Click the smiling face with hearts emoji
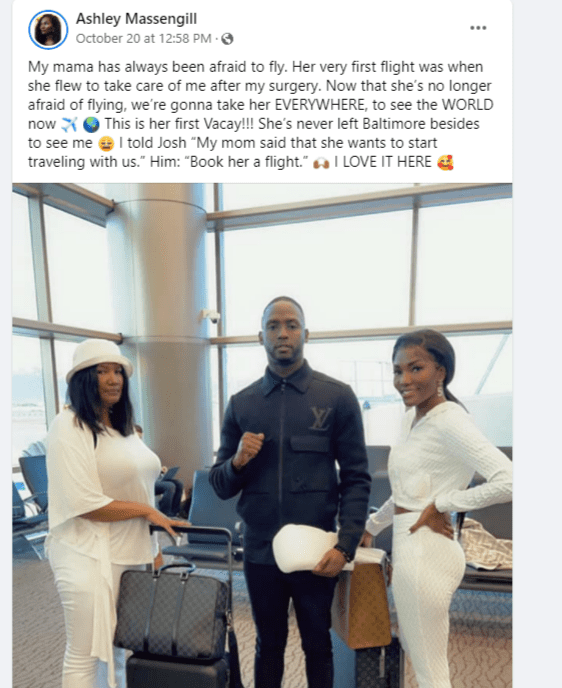This screenshot has height=688, width=562. [x=445, y=163]
